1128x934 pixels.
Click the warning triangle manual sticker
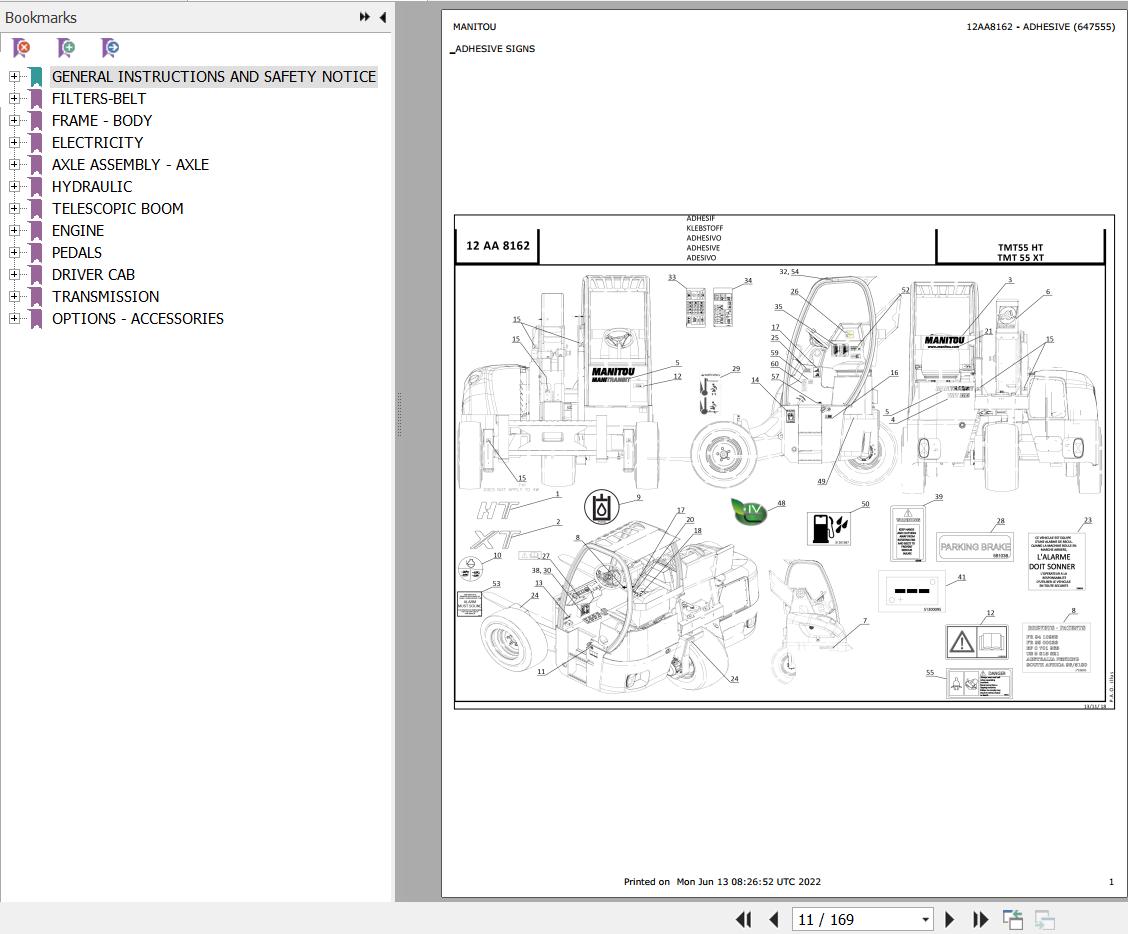point(977,642)
